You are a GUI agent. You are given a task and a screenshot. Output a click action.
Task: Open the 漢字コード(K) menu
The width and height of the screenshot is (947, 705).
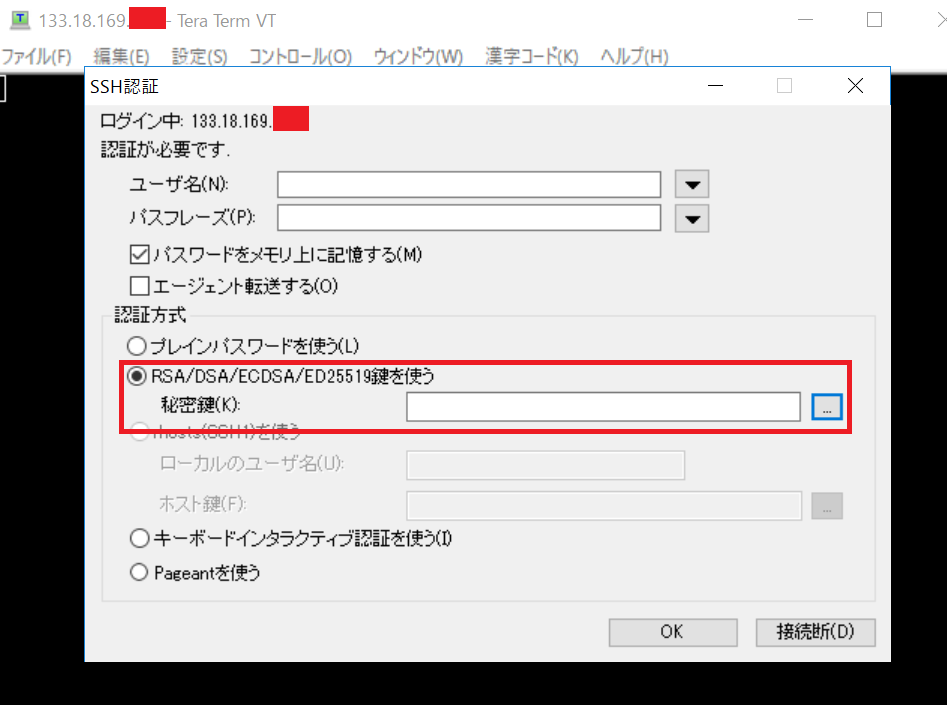tap(531, 56)
